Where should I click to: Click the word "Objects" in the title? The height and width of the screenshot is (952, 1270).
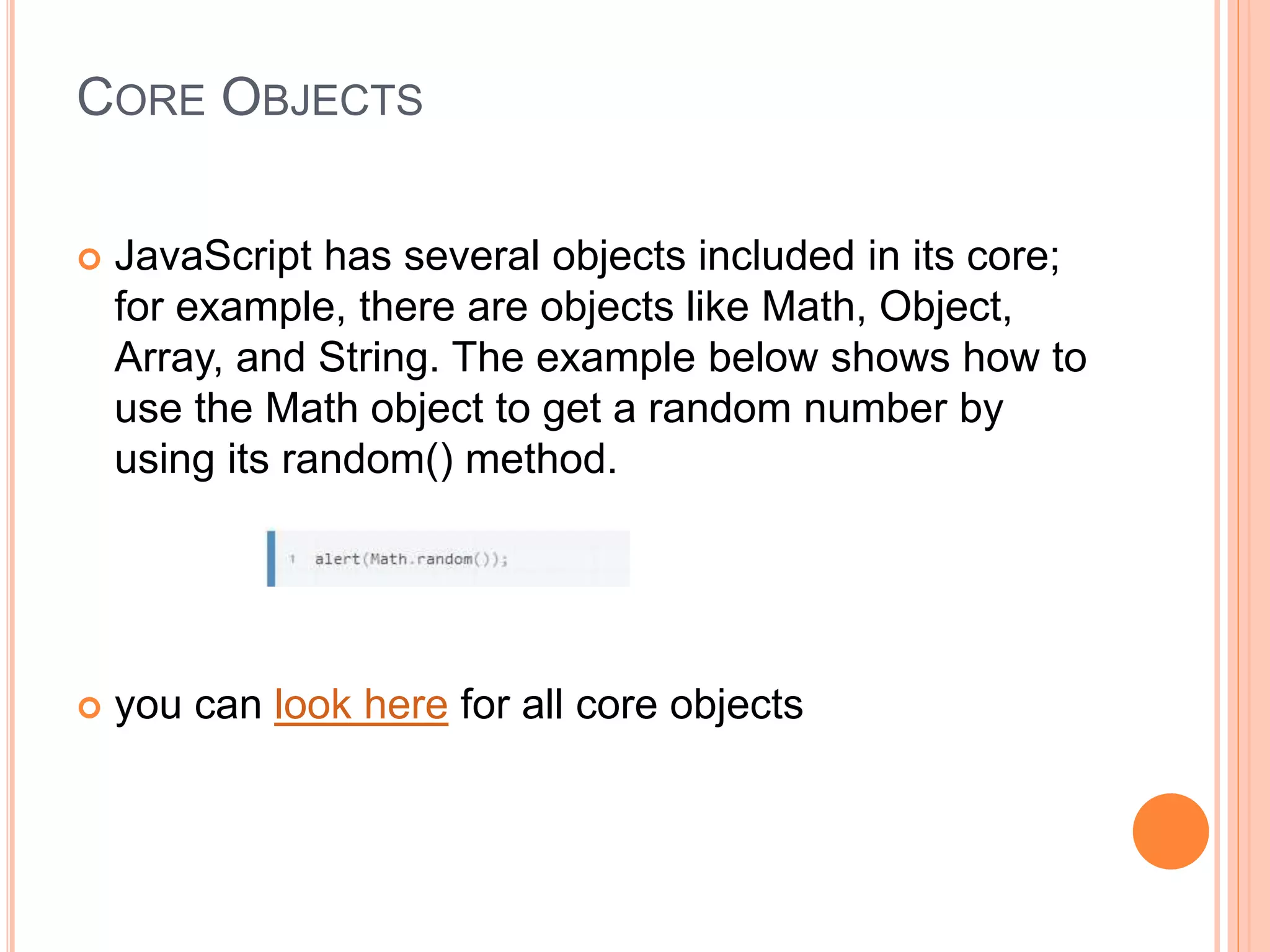pos(322,98)
